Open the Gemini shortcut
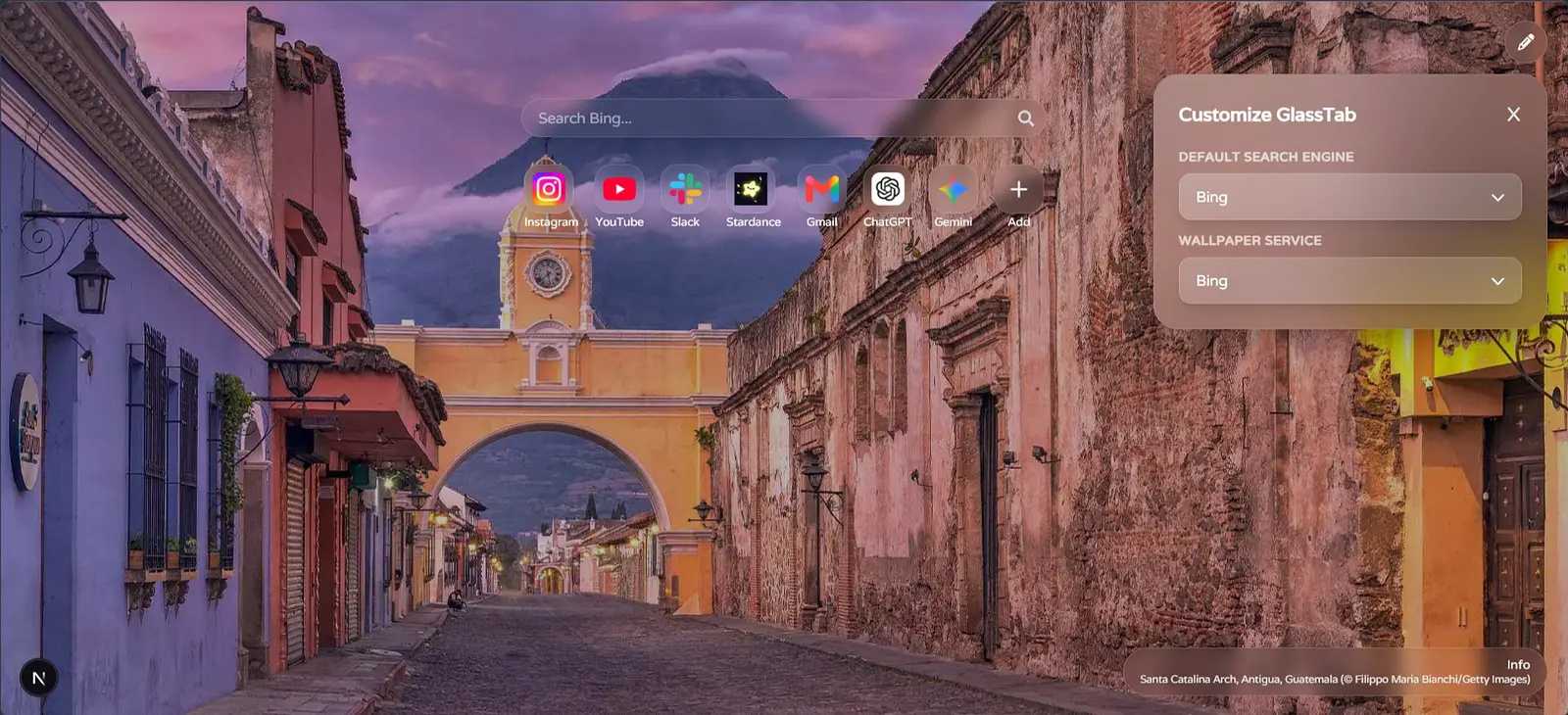The height and width of the screenshot is (715, 1568). click(954, 189)
